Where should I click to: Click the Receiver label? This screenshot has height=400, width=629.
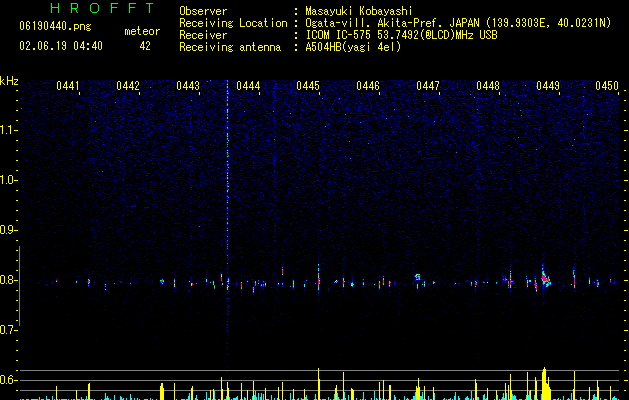pyautogui.click(x=203, y=35)
